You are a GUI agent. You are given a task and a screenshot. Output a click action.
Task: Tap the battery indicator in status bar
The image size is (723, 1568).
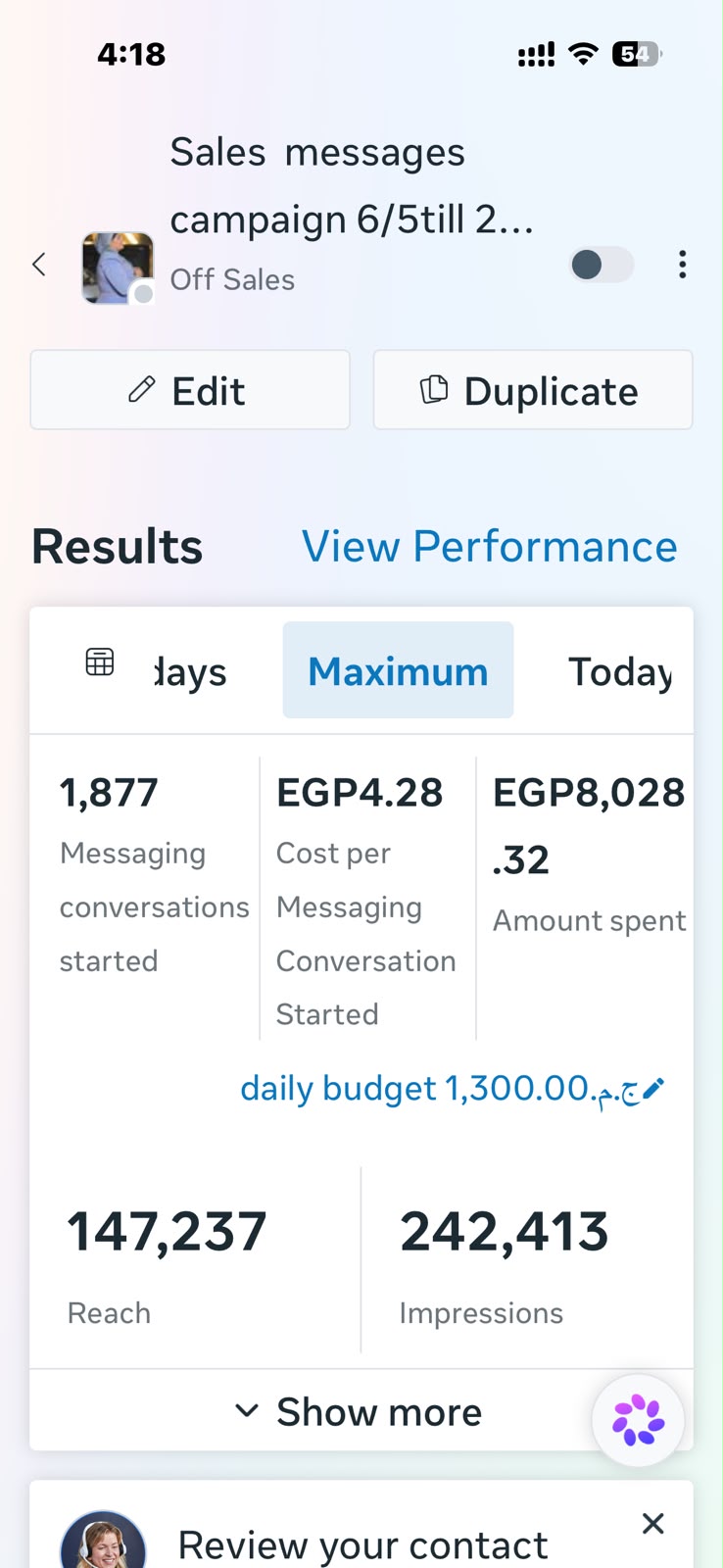click(637, 55)
